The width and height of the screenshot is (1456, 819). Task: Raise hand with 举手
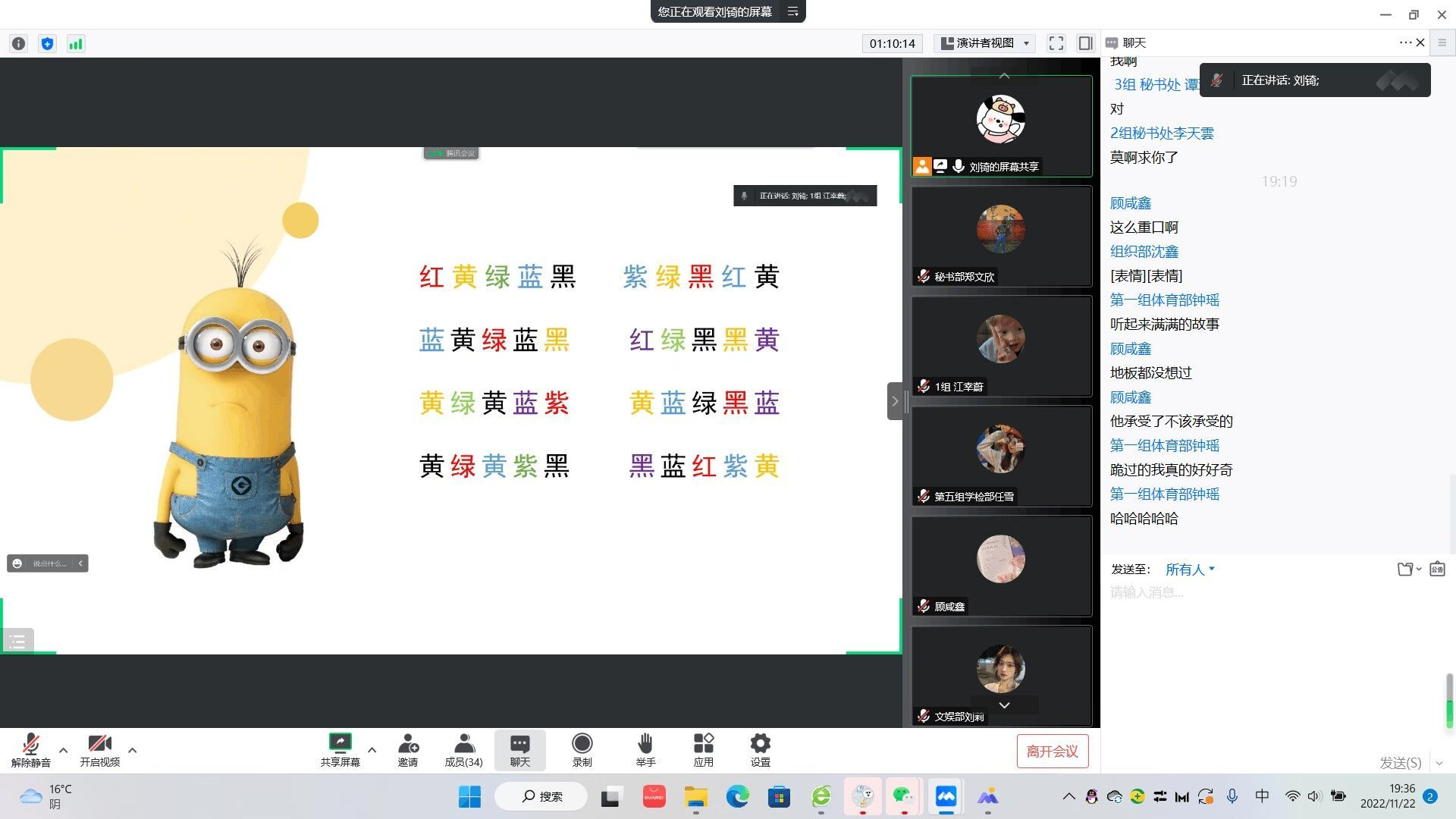coord(645,750)
